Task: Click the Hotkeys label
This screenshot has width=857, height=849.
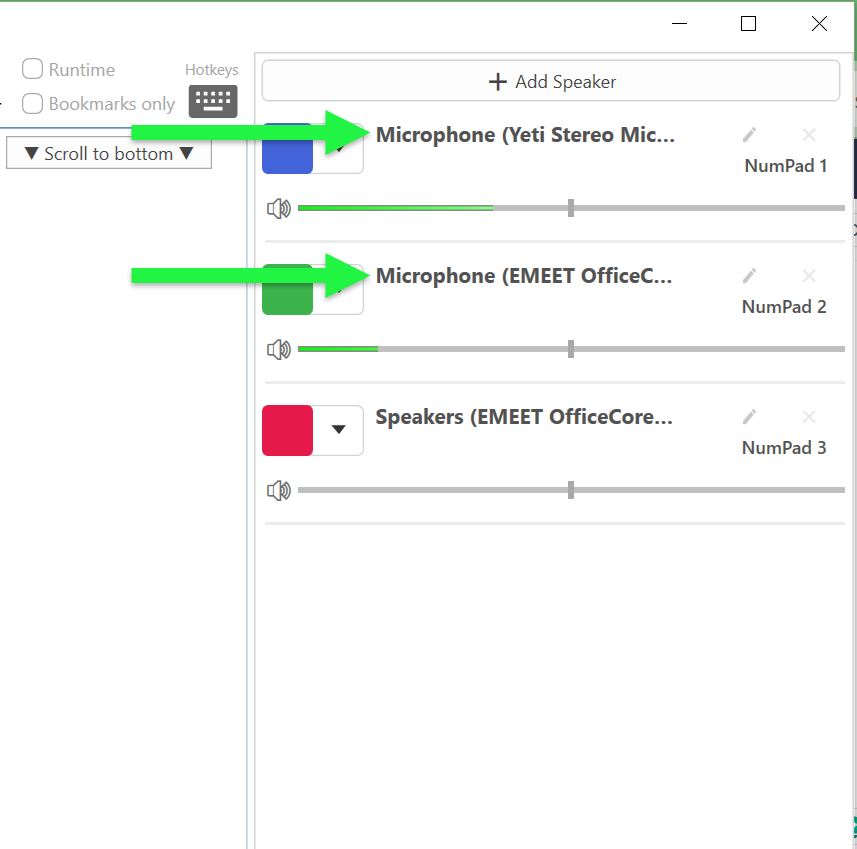Action: click(x=212, y=70)
